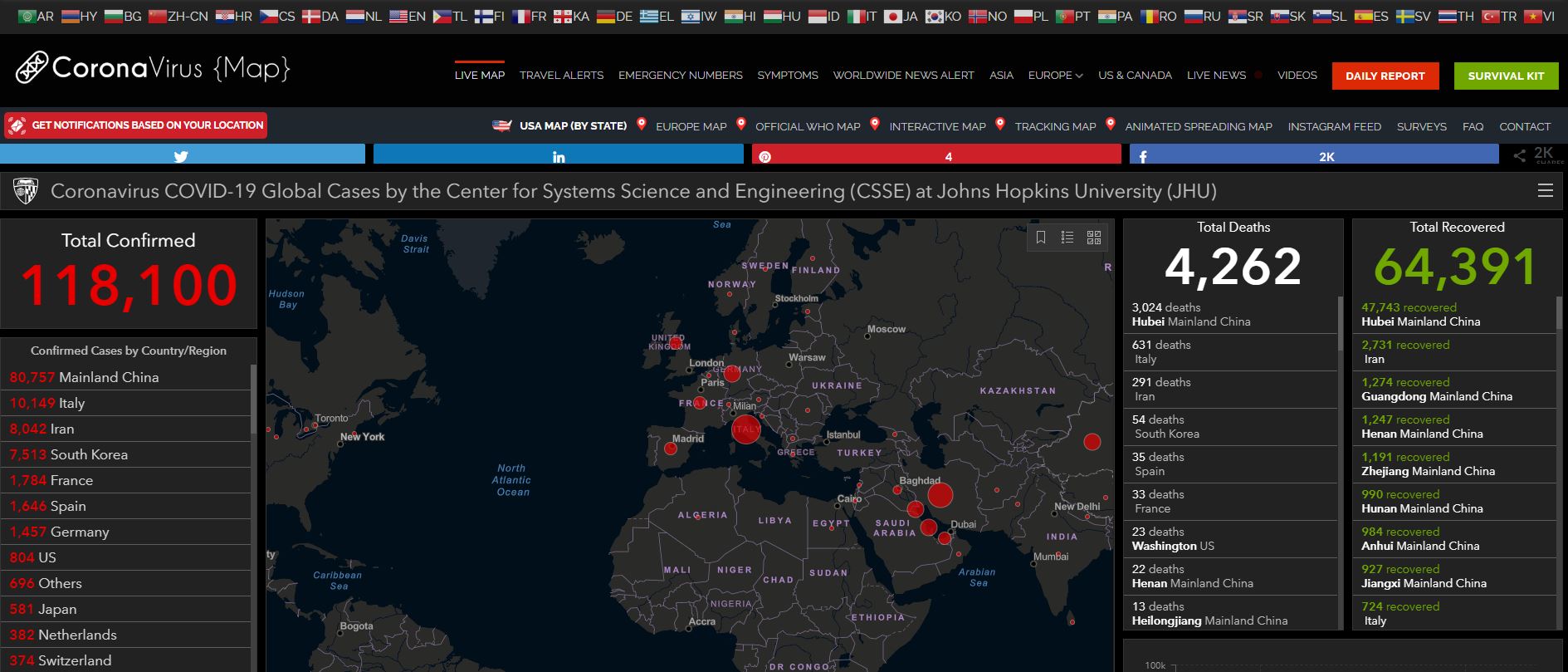
Task: Select the ES Spanish language flag
Action: click(1363, 16)
